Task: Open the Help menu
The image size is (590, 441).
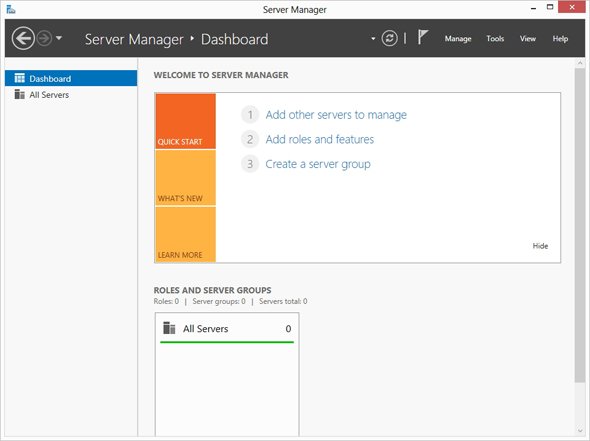Action: coord(560,38)
